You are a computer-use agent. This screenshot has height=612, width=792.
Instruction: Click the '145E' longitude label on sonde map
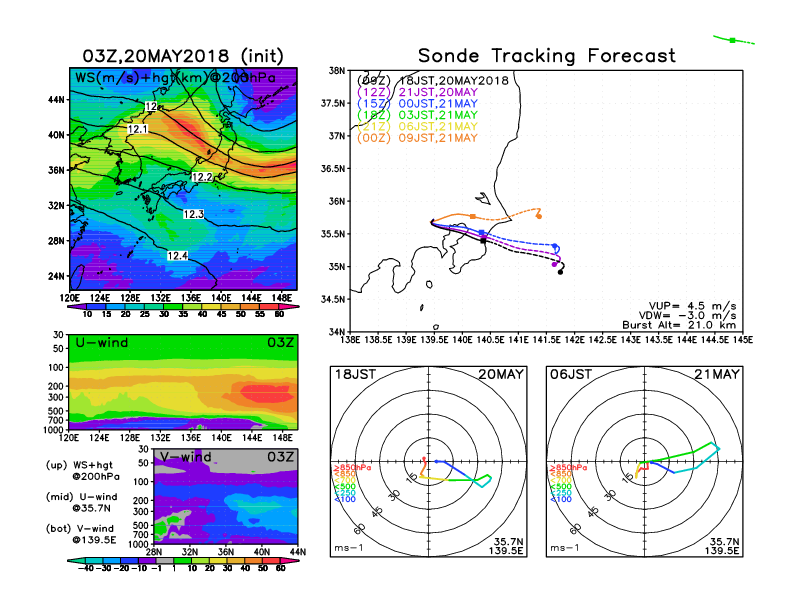coord(743,340)
